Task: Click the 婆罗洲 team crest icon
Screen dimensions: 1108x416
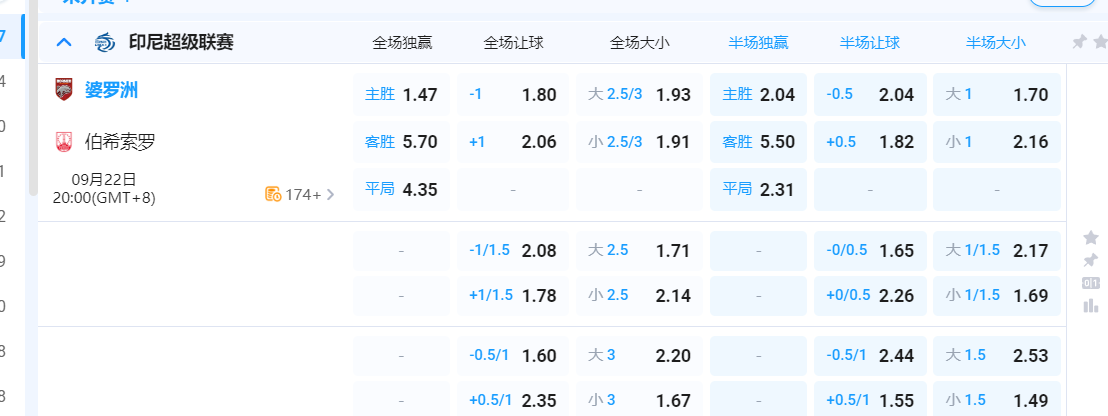Action: (x=64, y=91)
